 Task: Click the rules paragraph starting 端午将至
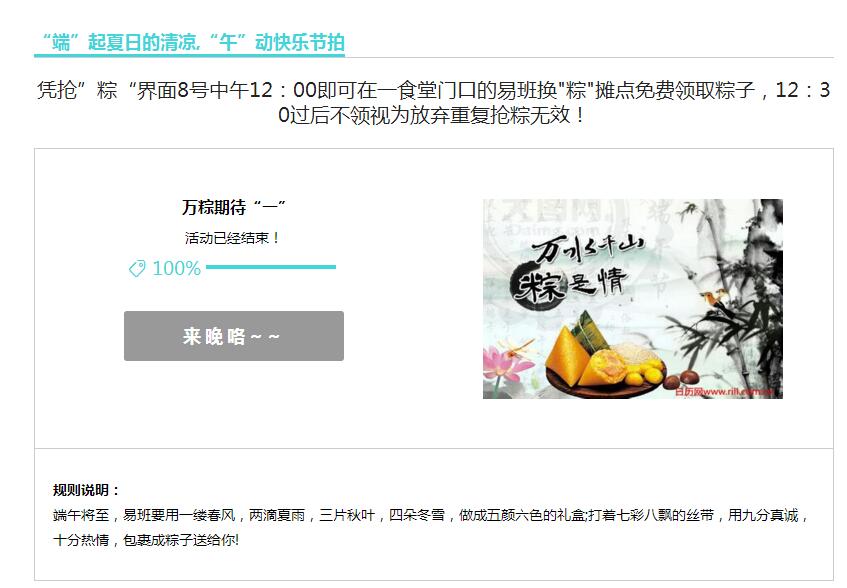click(431, 528)
